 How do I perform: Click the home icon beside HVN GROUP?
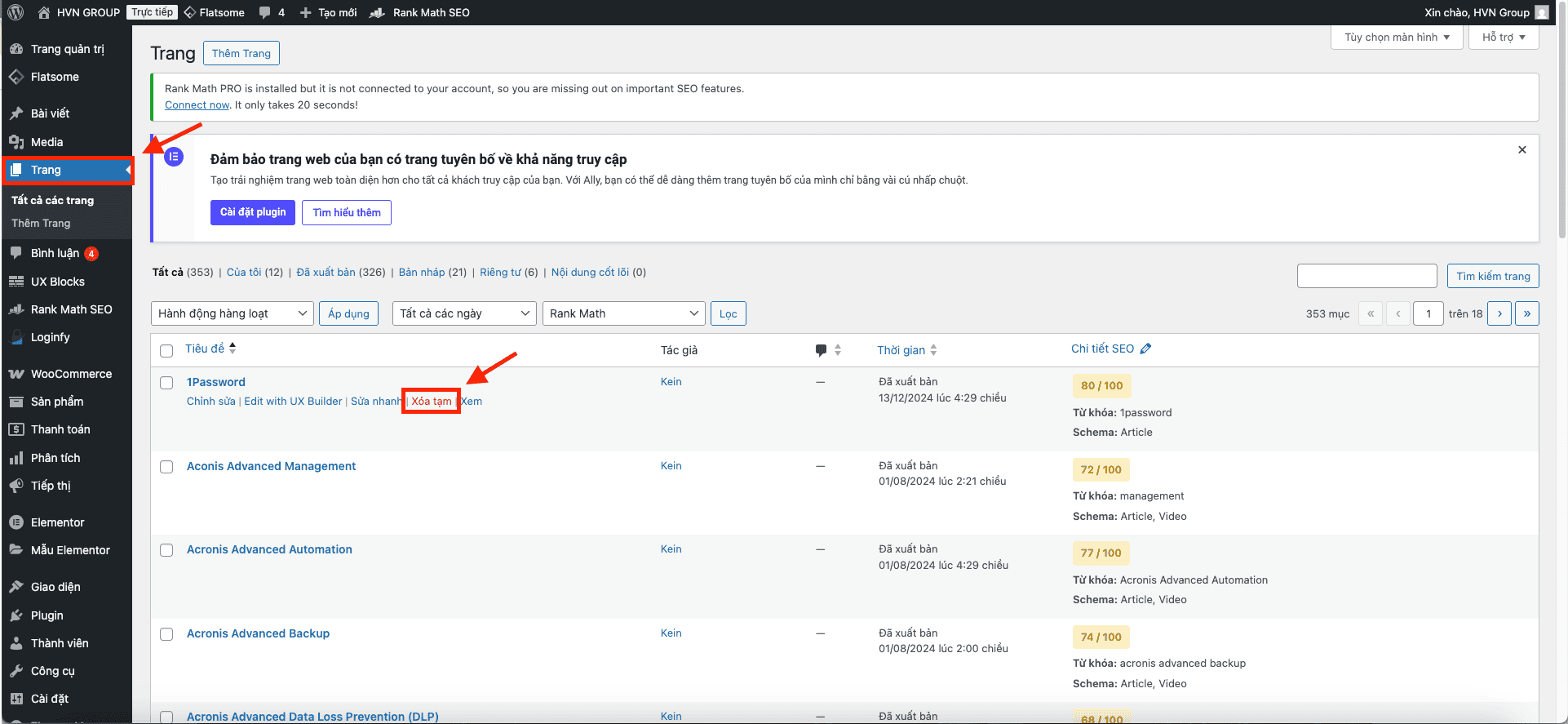click(44, 12)
